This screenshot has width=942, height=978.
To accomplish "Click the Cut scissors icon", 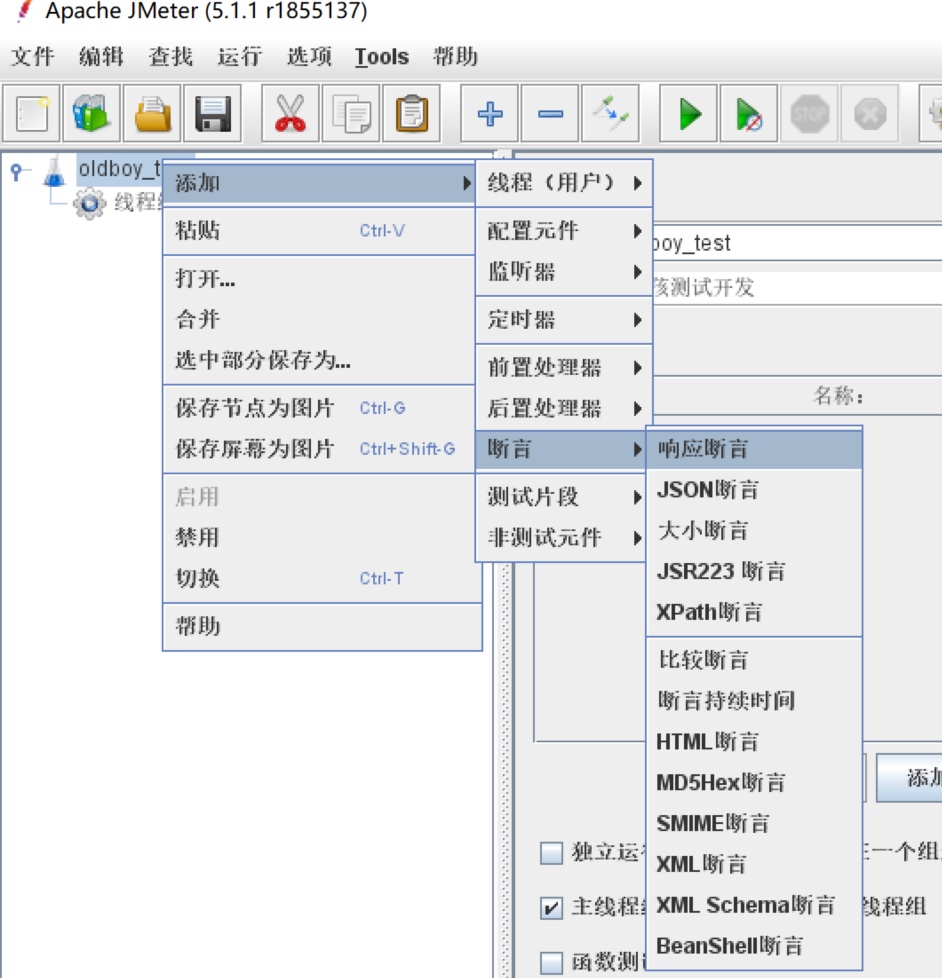I will (290, 114).
